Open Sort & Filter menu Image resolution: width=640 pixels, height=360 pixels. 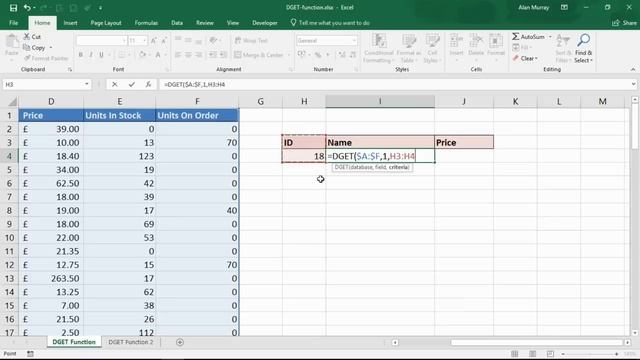click(x=563, y=48)
